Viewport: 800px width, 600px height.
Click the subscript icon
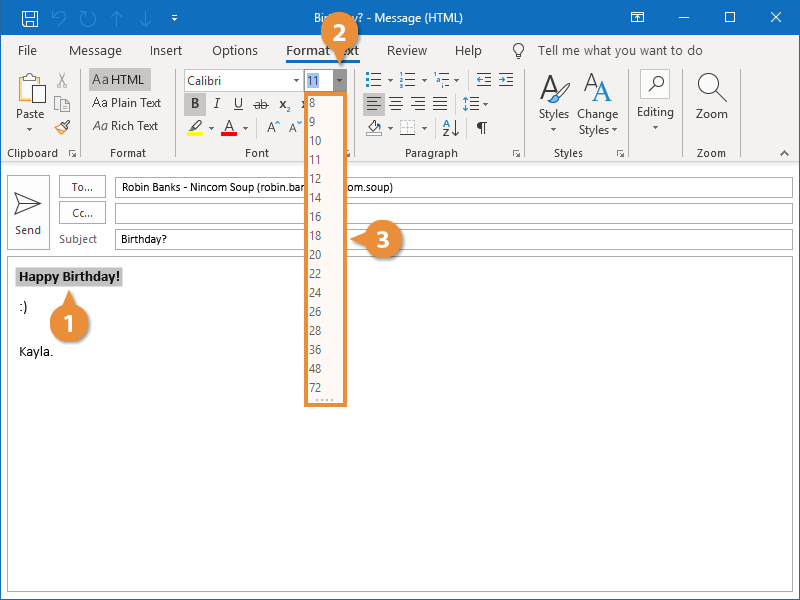[285, 105]
